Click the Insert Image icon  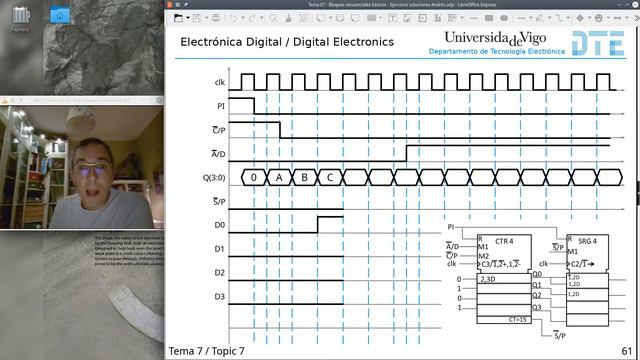(407, 18)
